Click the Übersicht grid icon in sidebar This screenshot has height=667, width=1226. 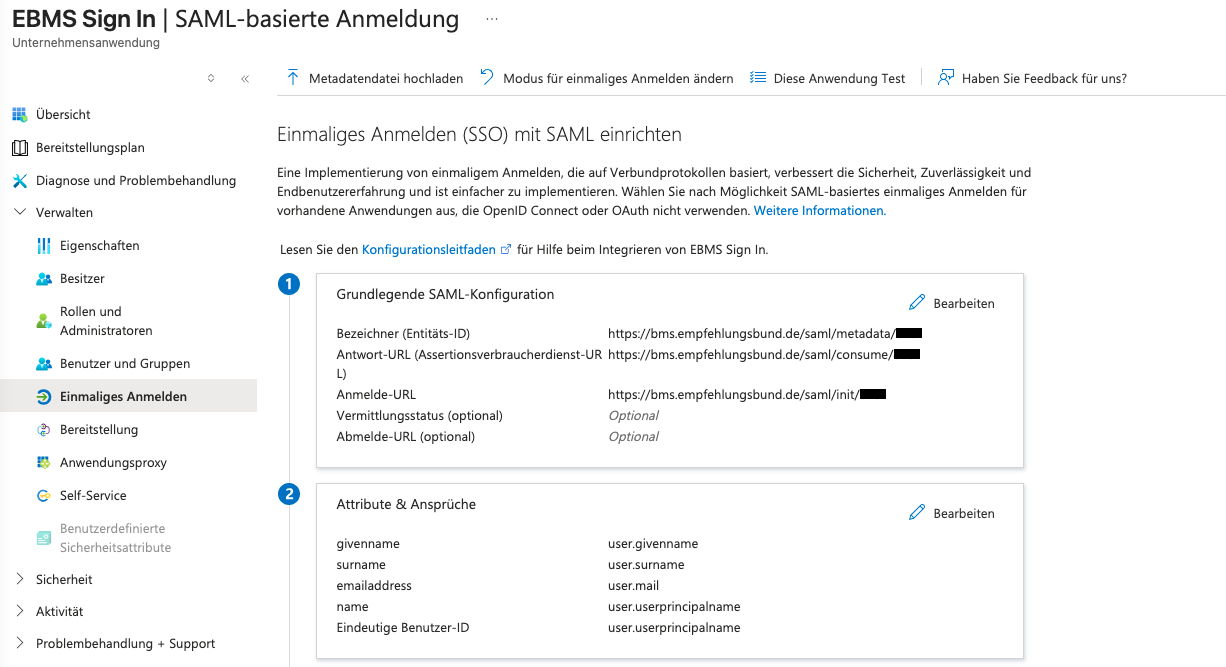pos(19,115)
